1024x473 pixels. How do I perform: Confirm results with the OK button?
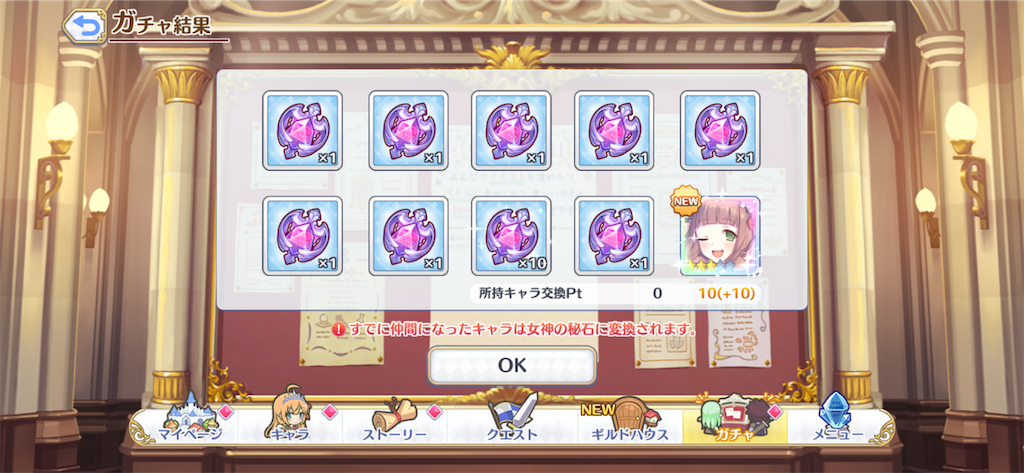point(512,365)
